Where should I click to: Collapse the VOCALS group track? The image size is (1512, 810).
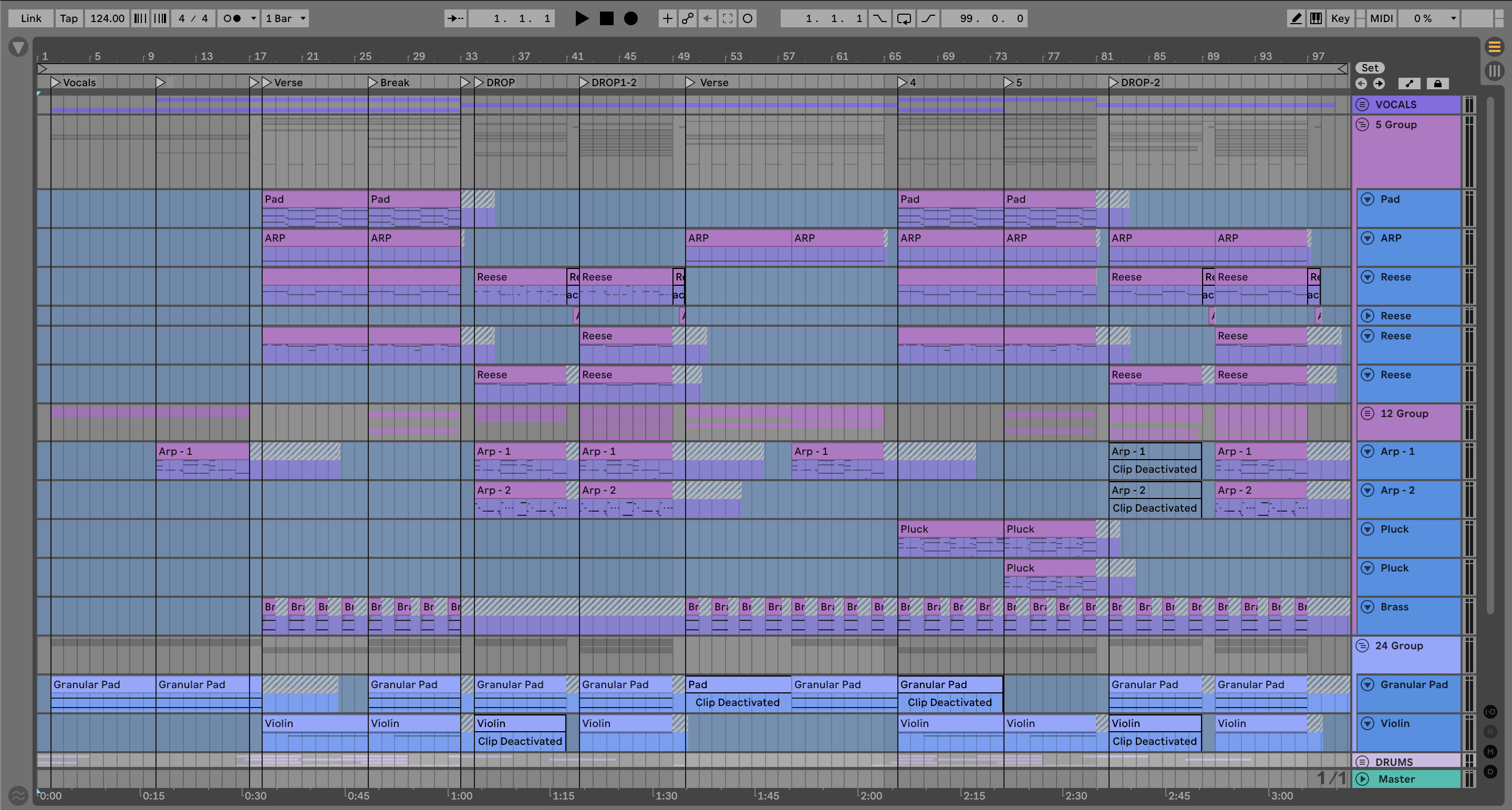1362,105
